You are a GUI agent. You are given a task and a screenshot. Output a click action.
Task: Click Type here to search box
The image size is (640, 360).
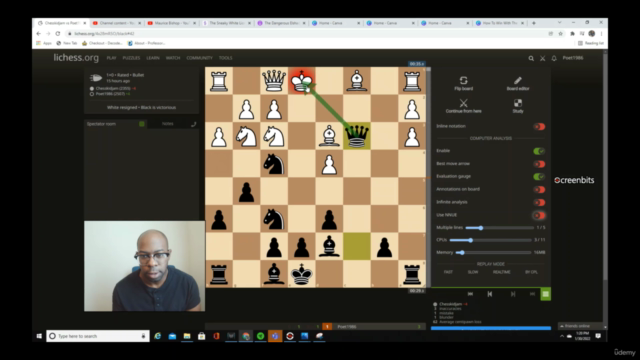tap(98, 336)
